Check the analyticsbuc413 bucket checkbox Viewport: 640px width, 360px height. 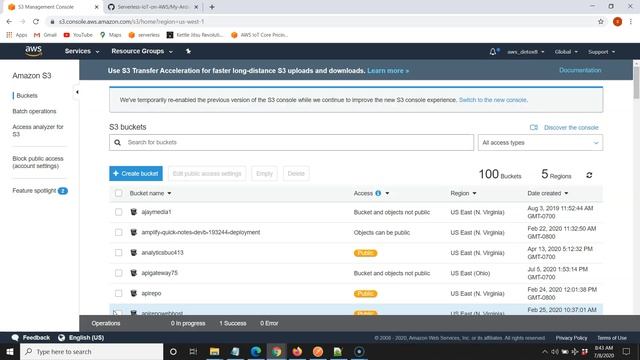(118, 253)
